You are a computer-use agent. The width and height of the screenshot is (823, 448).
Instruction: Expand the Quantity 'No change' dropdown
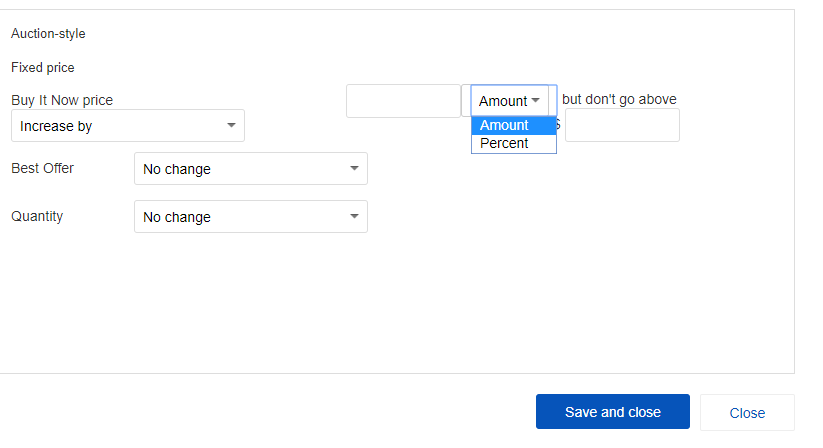coord(250,217)
